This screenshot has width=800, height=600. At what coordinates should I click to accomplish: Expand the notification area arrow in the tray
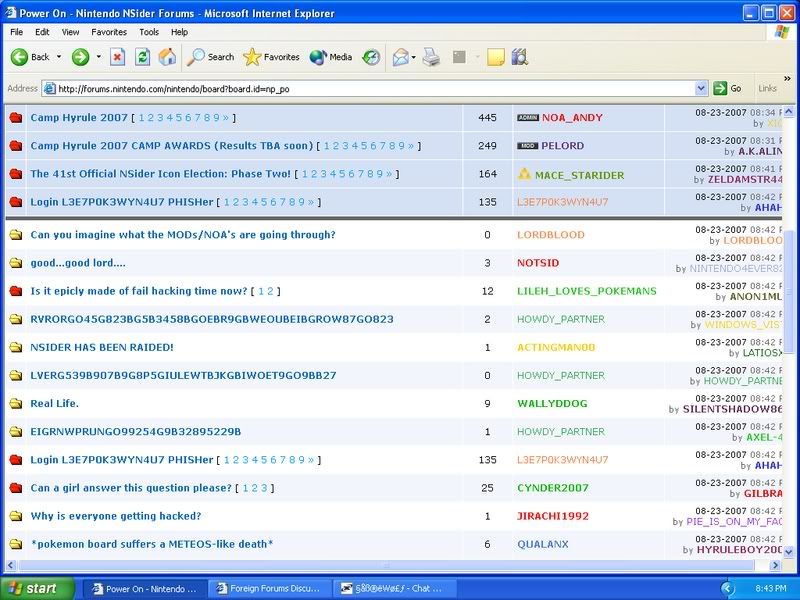tap(728, 588)
